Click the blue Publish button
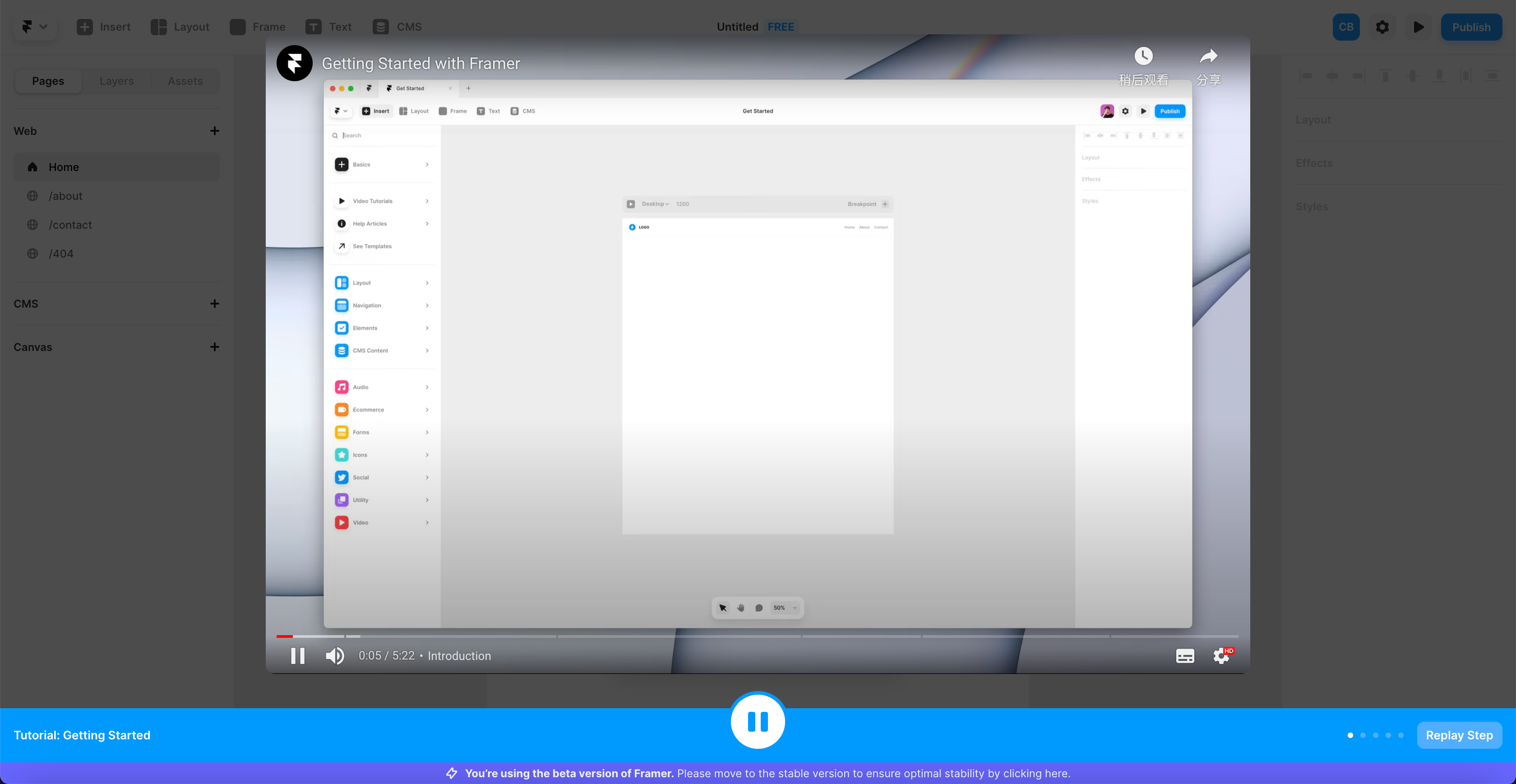The width and height of the screenshot is (1516, 784). coord(1471,27)
